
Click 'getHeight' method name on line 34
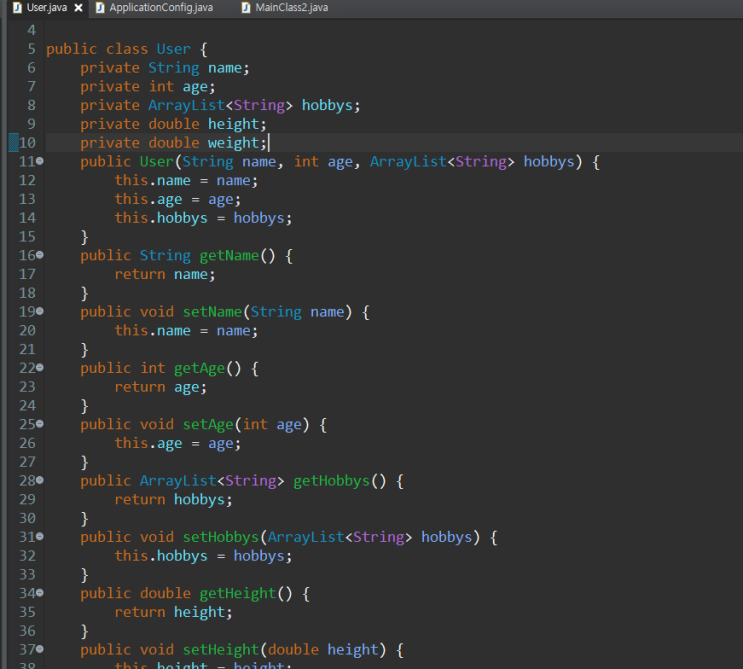coord(238,593)
